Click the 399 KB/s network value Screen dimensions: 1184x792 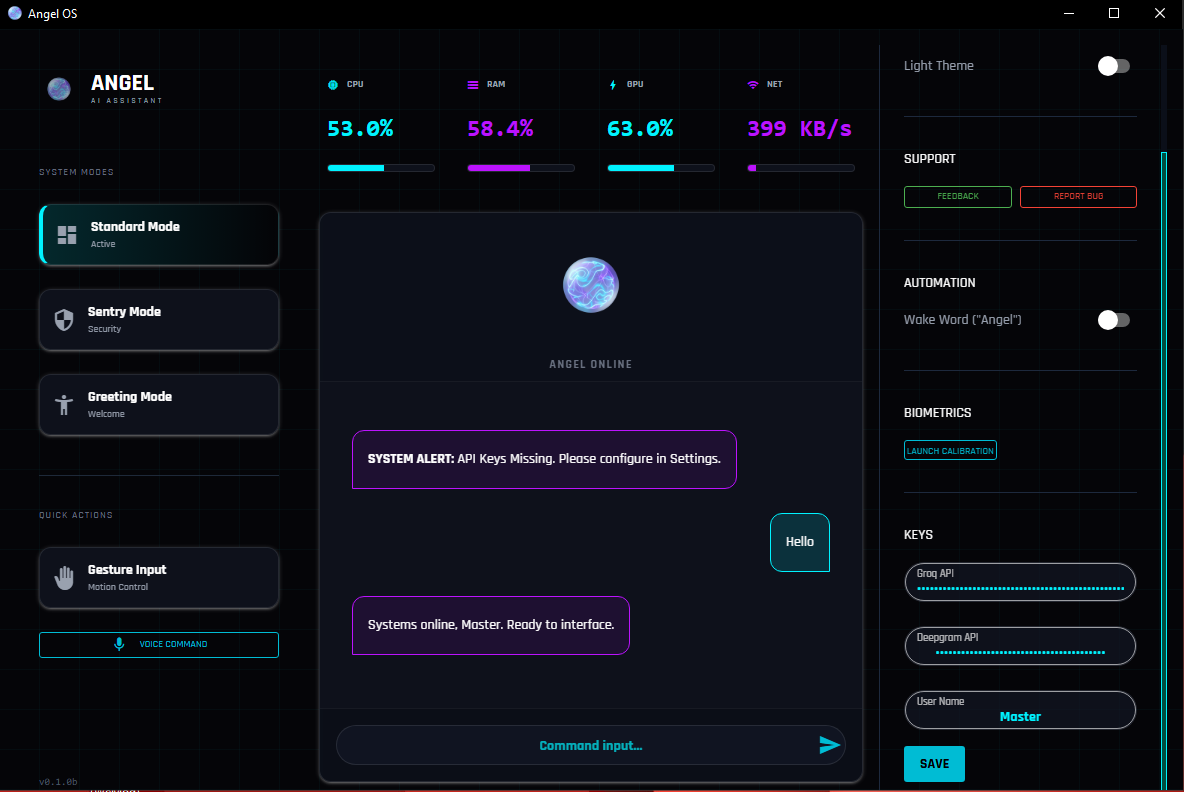[x=800, y=129]
